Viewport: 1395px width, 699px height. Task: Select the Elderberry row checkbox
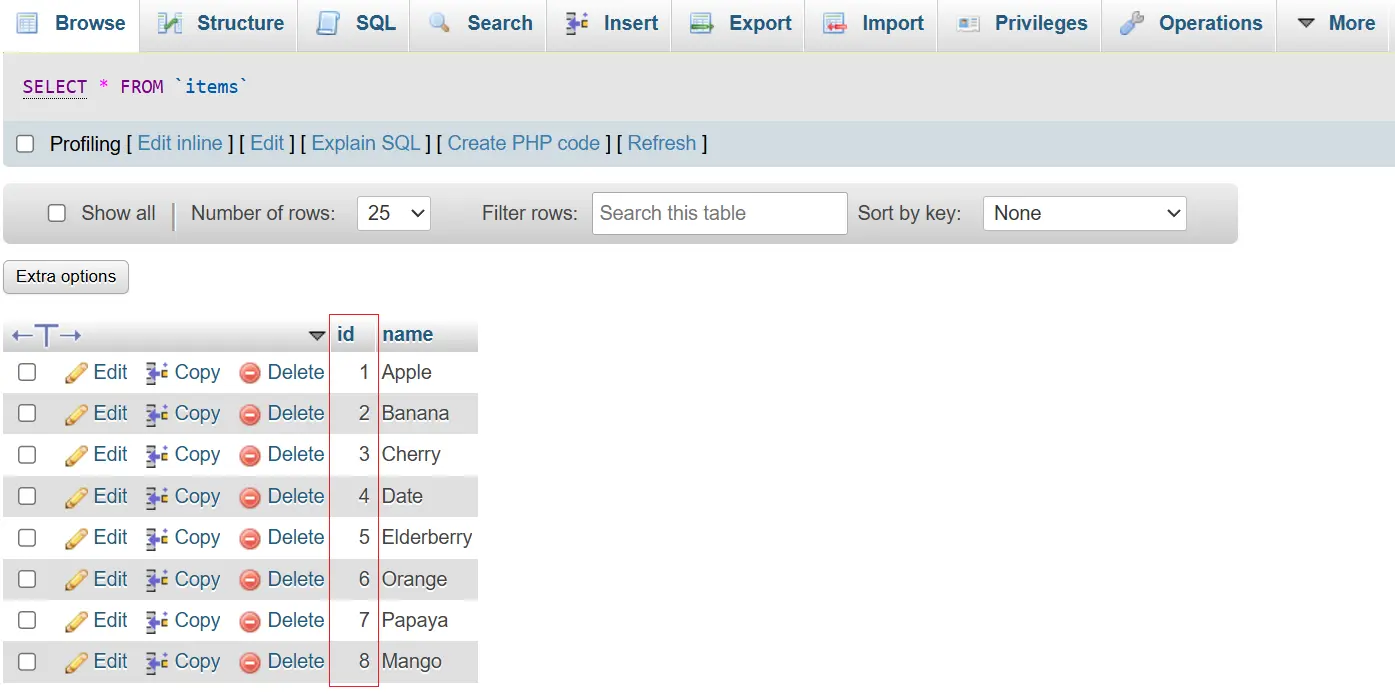[x=27, y=537]
